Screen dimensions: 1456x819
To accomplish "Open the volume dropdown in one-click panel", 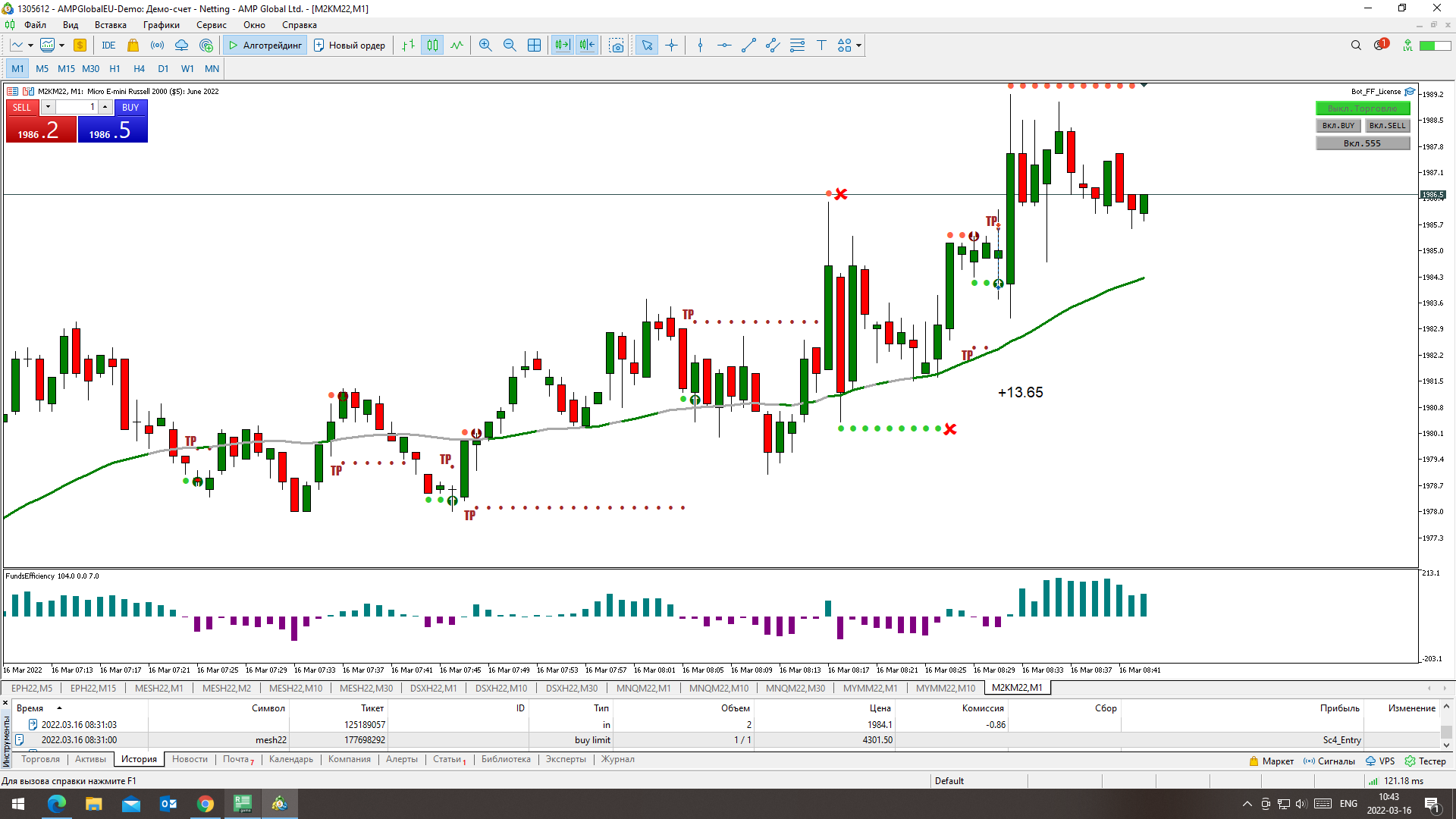I will coord(48,107).
